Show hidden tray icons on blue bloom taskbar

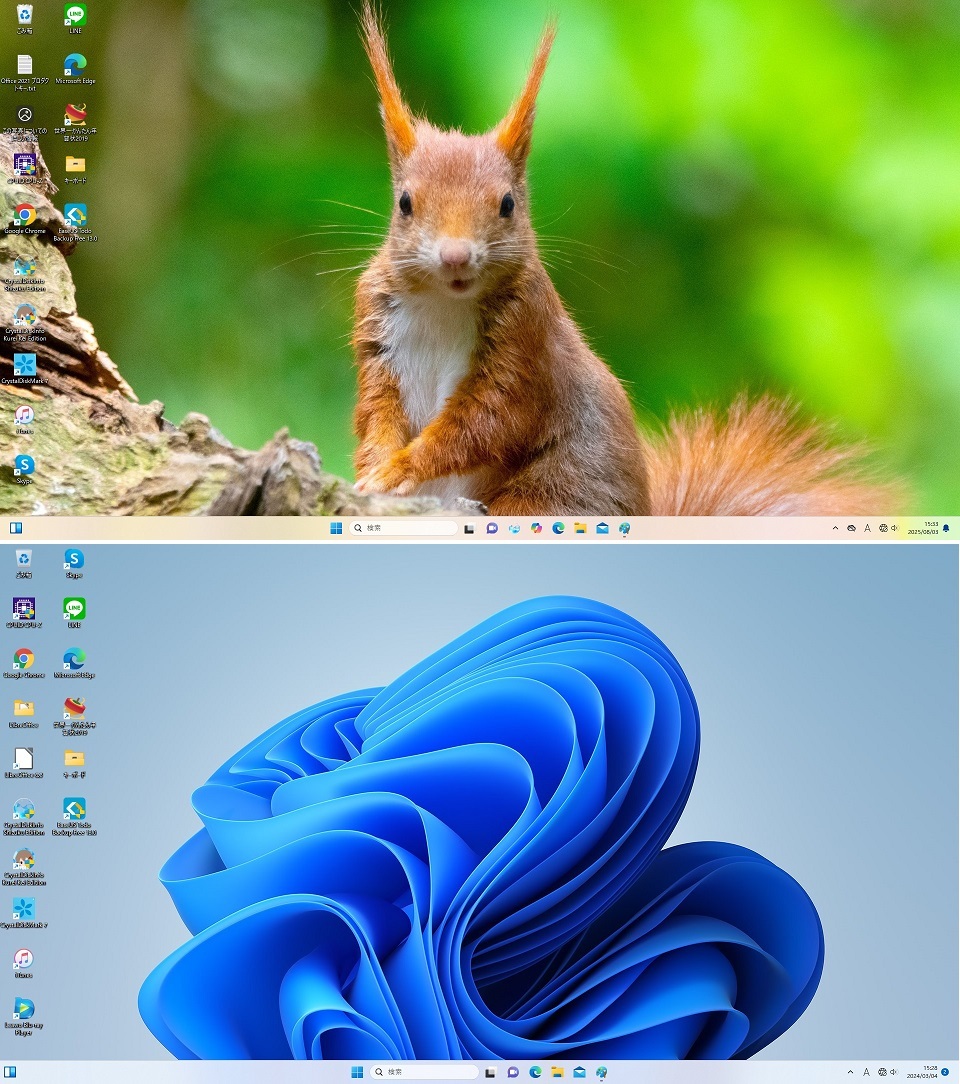click(850, 1072)
